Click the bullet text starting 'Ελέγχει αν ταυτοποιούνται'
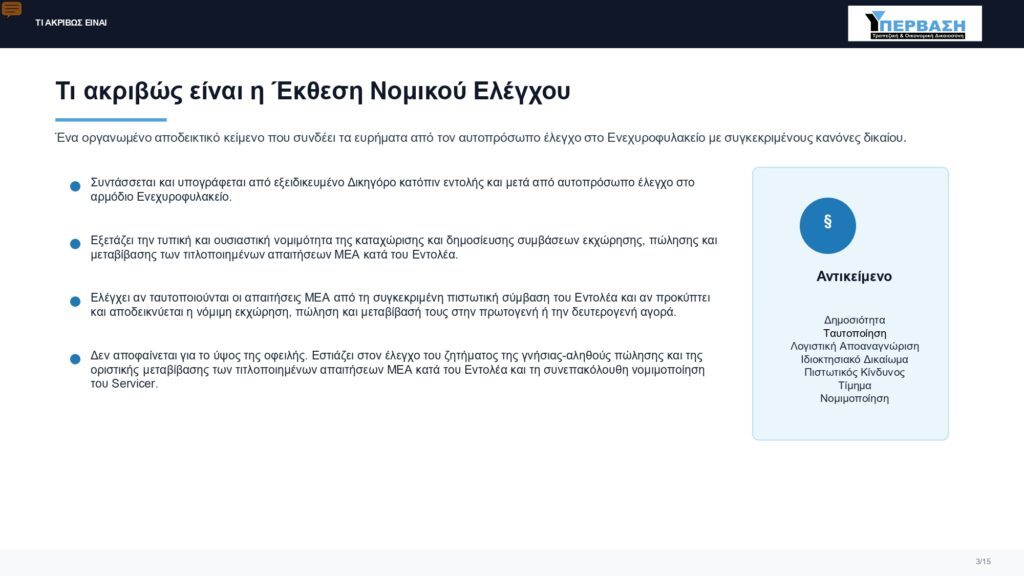The image size is (1024, 576). (400, 305)
